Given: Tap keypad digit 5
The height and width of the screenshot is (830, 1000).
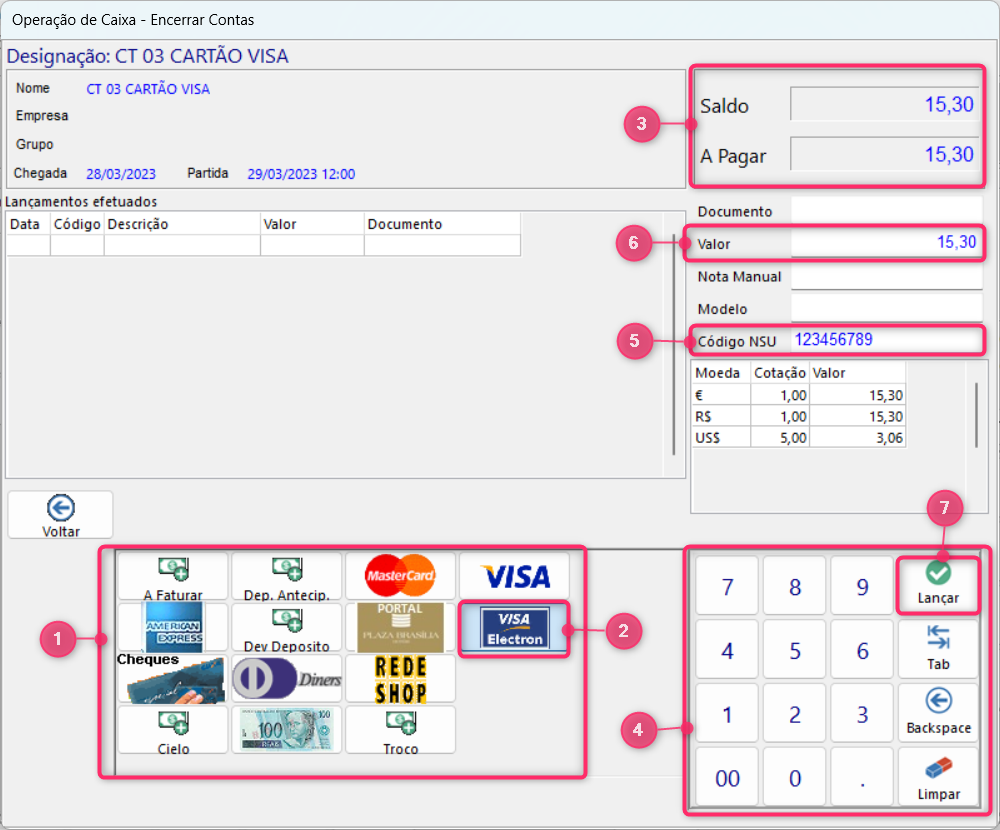Looking at the screenshot, I should coord(795,649).
